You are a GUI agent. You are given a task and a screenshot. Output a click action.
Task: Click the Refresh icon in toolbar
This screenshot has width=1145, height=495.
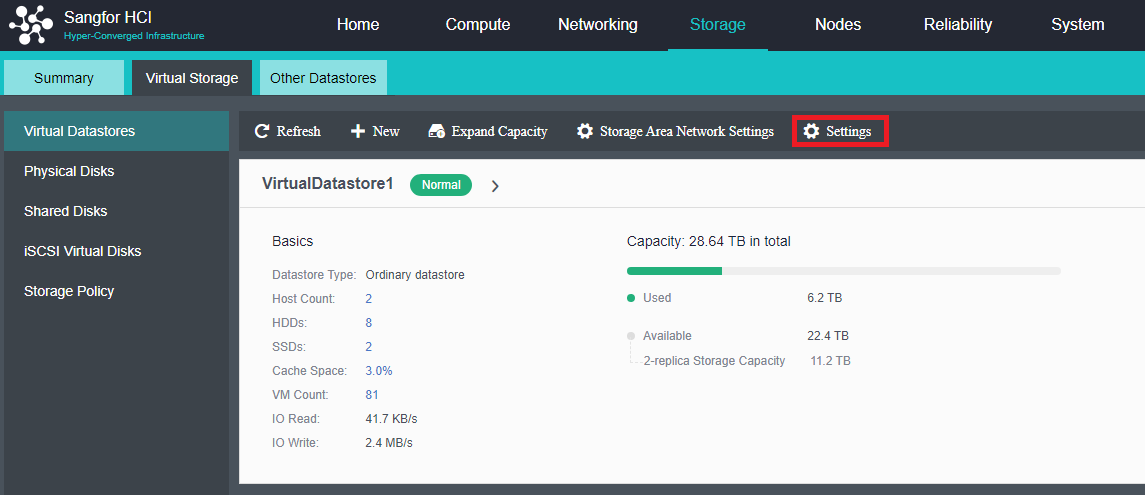262,131
